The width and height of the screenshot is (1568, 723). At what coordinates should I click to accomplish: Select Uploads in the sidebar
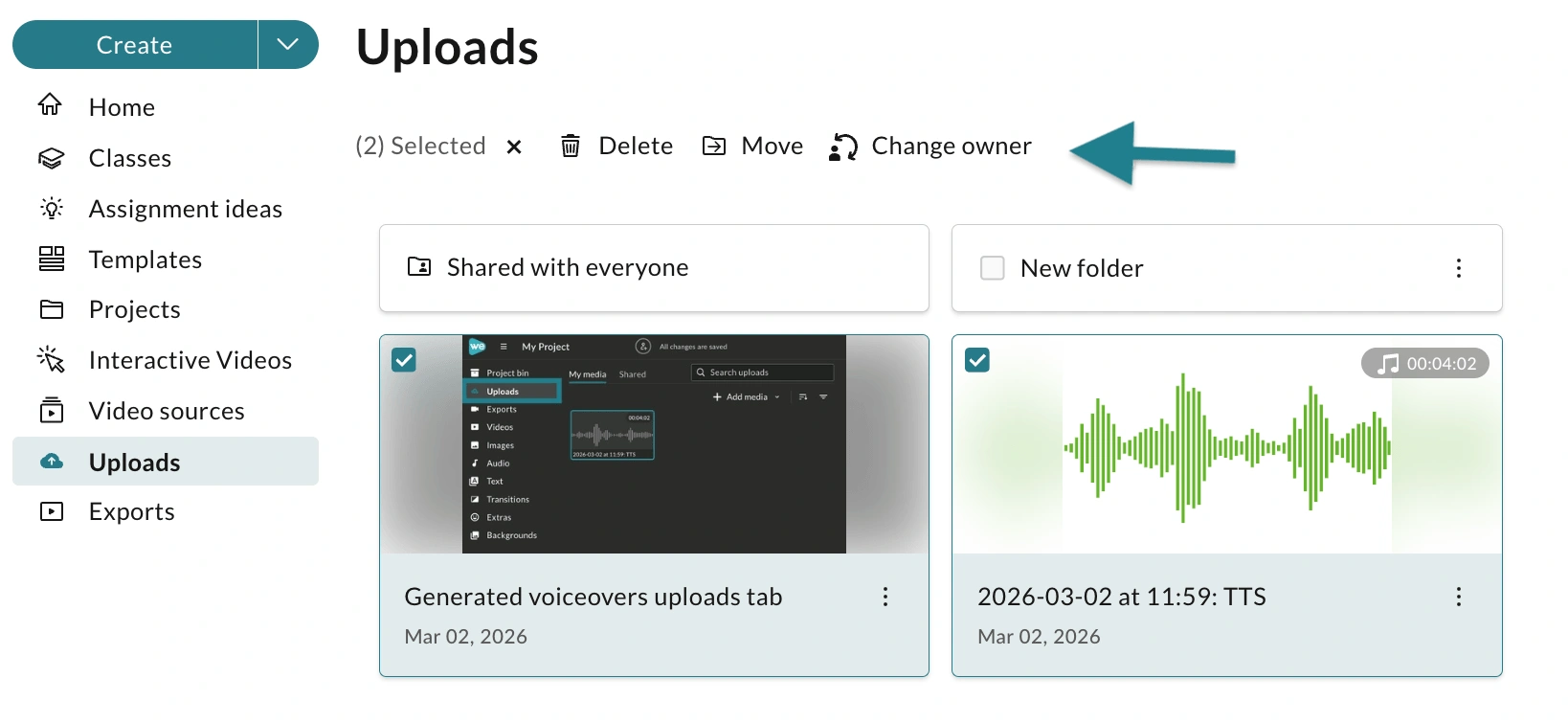point(166,462)
